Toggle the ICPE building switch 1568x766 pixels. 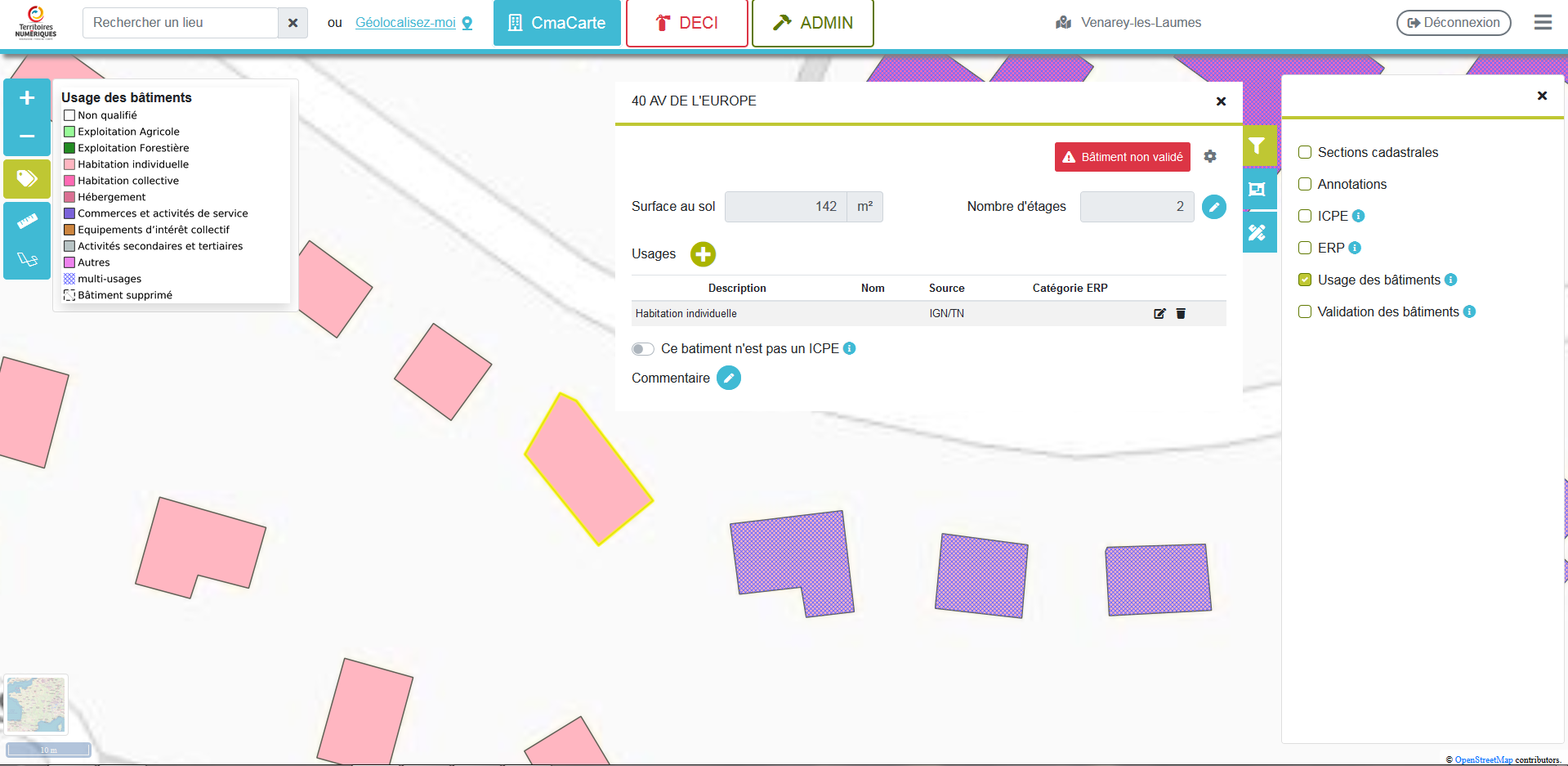tap(643, 349)
